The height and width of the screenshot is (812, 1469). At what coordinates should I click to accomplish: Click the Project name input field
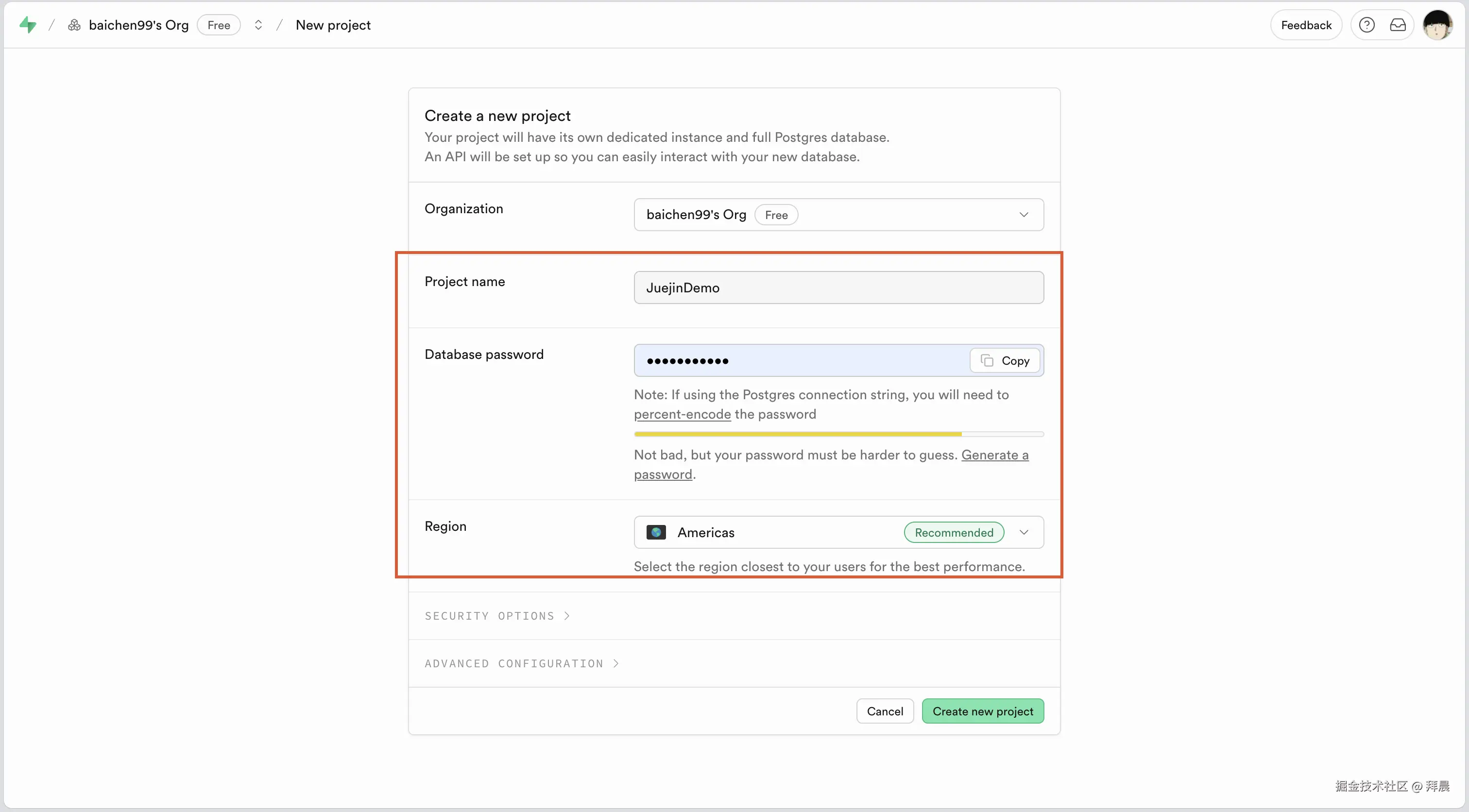(838, 288)
